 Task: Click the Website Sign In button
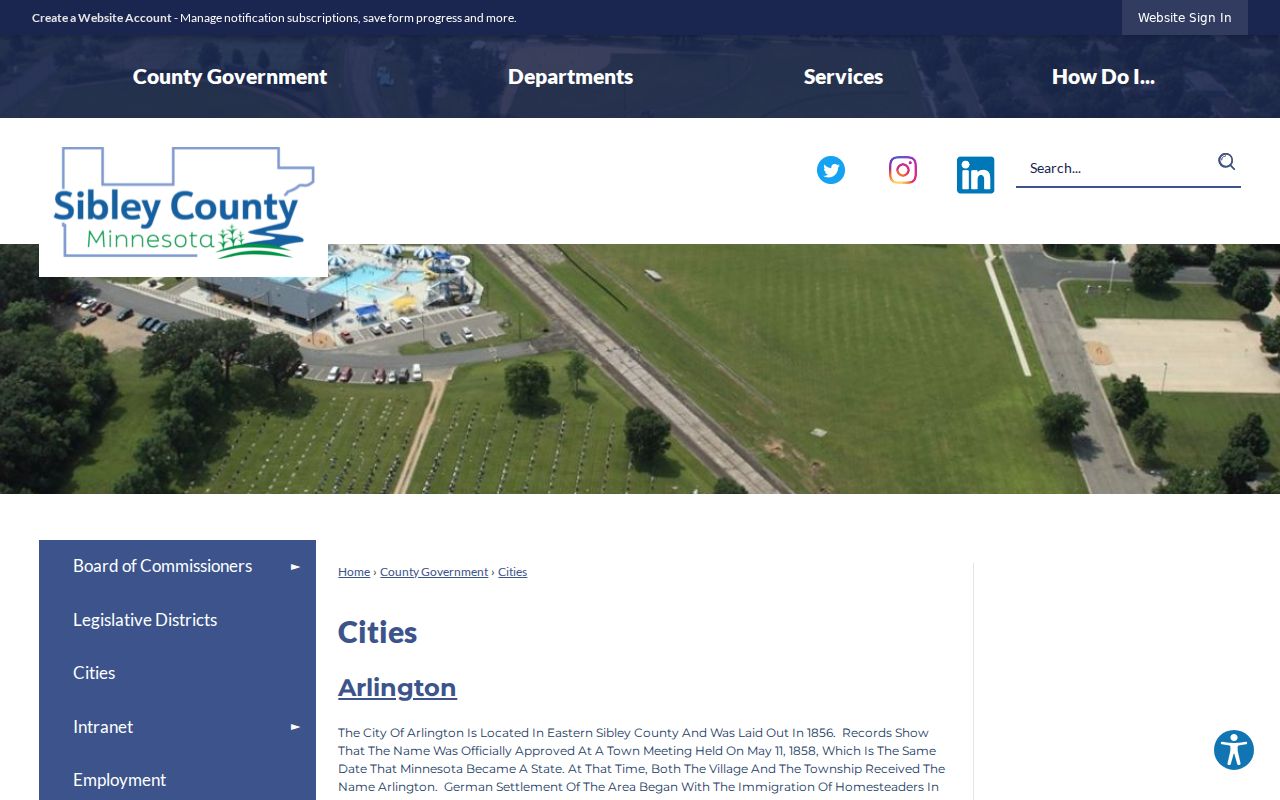click(x=1185, y=17)
